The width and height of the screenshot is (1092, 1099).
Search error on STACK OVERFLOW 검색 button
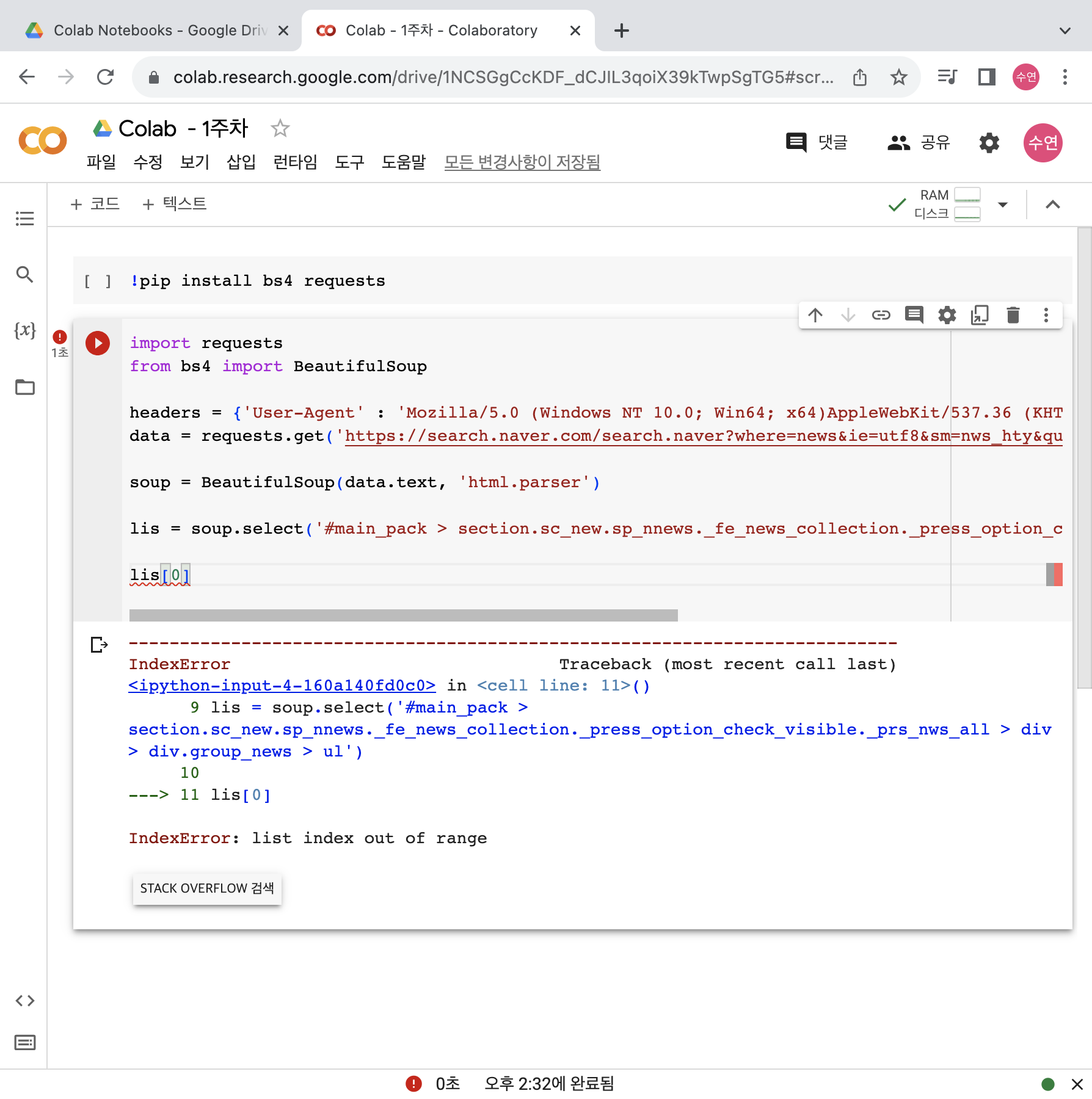207,888
